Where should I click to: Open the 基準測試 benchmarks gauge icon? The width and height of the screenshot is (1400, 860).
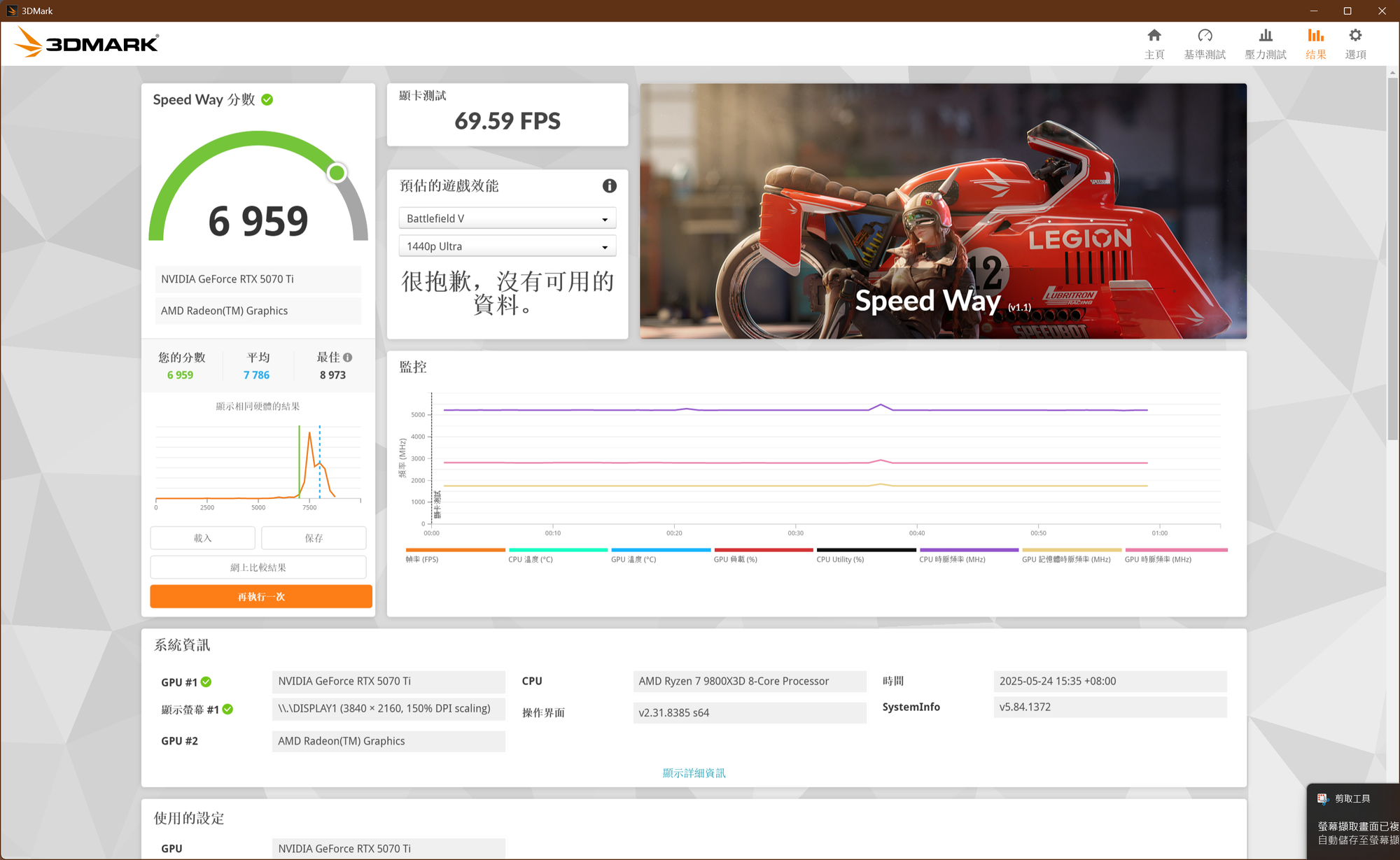[1205, 36]
